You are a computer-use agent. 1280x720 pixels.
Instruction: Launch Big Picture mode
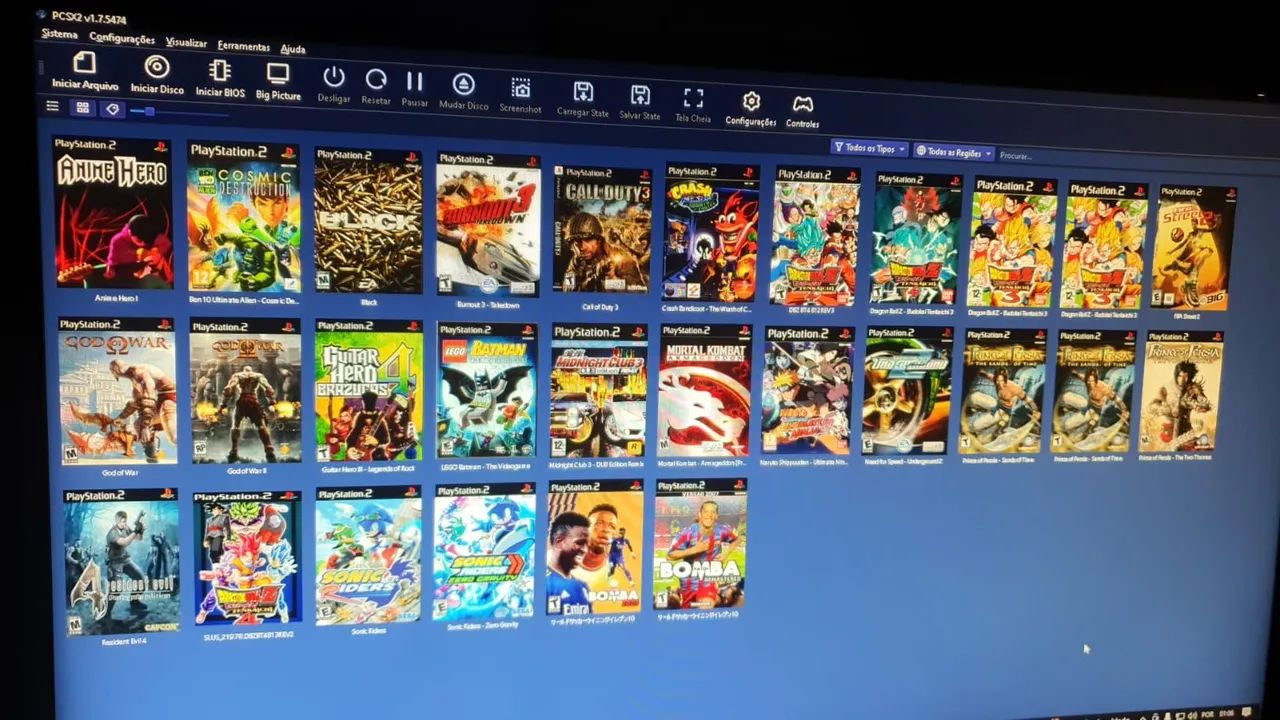click(x=278, y=73)
